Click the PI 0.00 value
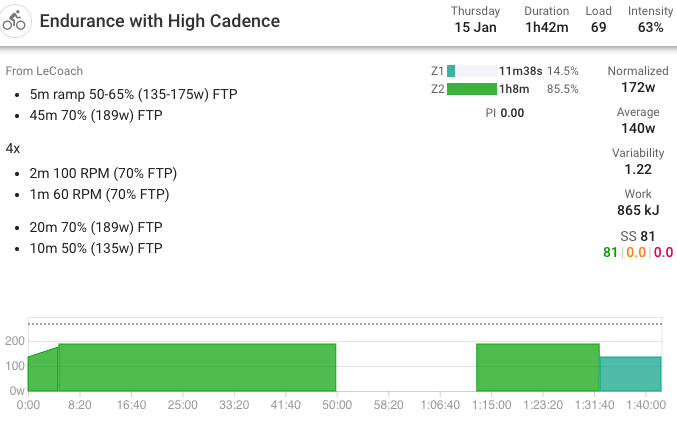This screenshot has height=424, width=677. click(504, 113)
